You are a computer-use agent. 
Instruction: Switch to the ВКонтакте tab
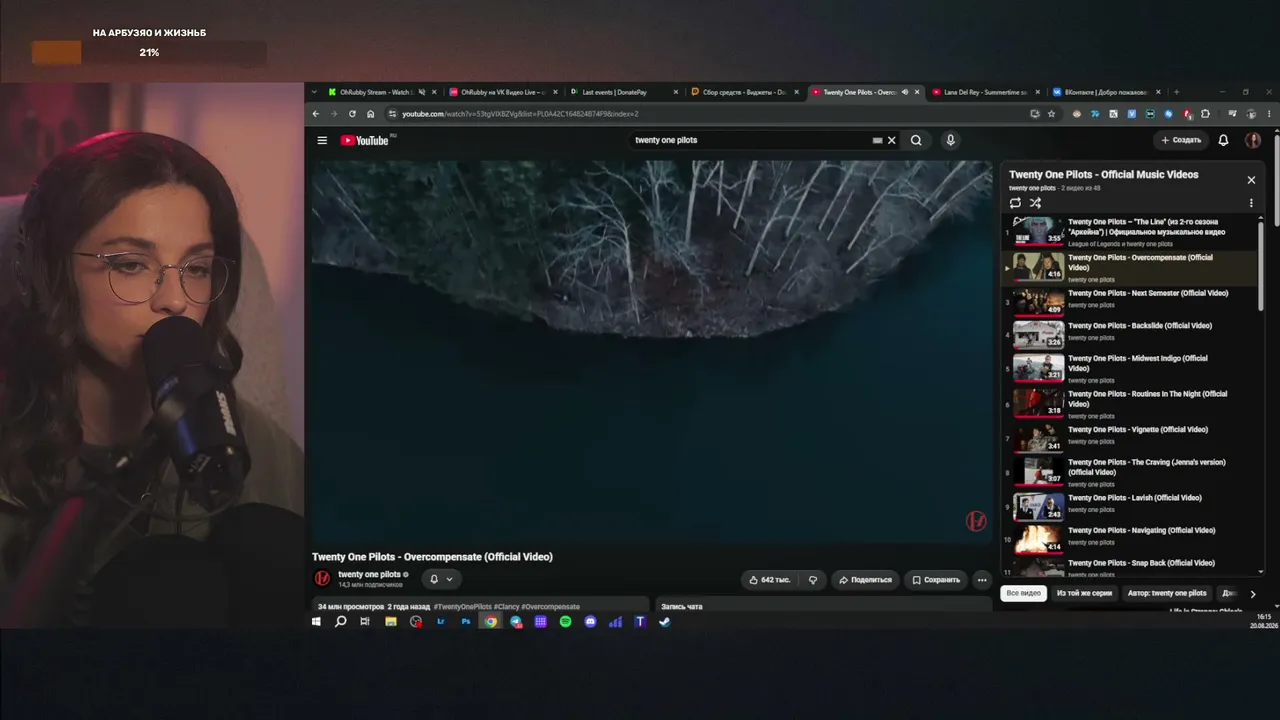click(x=1107, y=92)
